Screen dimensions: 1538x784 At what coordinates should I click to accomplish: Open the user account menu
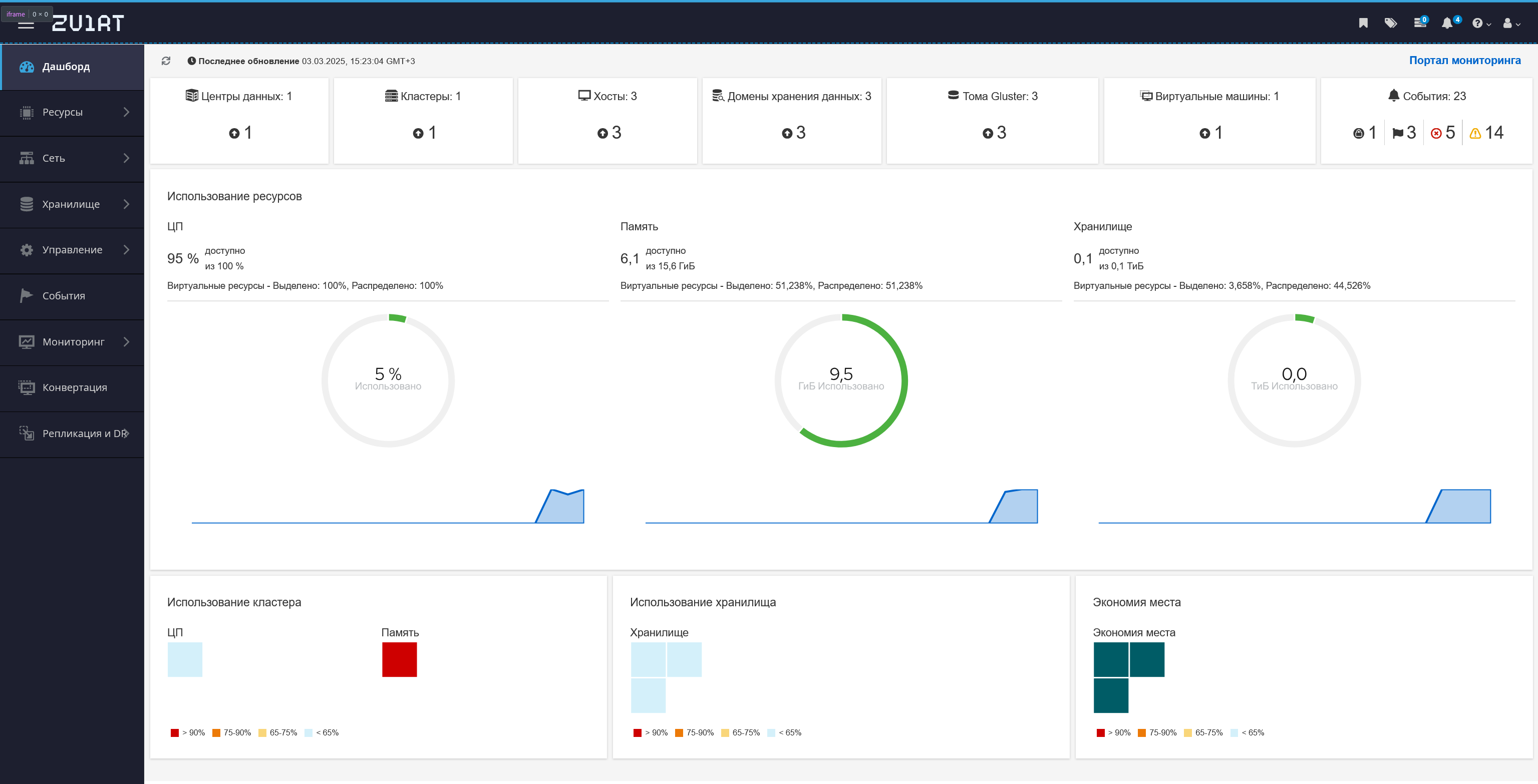click(1511, 23)
